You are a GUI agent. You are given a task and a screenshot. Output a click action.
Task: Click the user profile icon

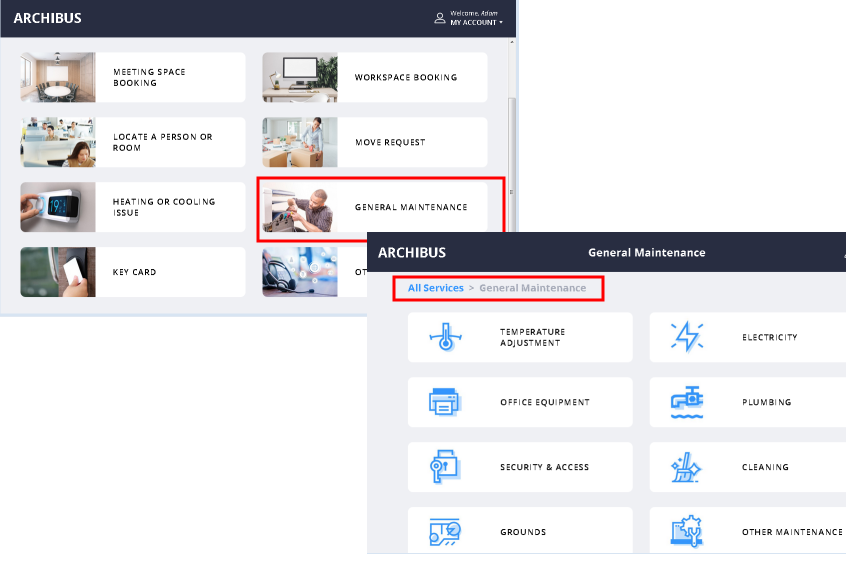pyautogui.click(x=439, y=18)
